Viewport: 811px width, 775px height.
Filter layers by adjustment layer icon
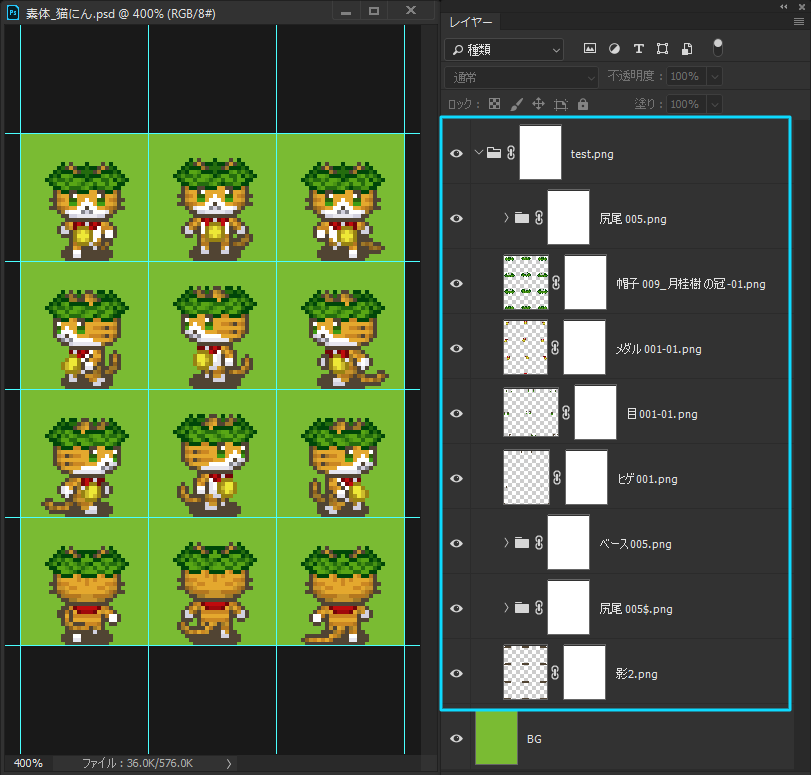coord(614,48)
